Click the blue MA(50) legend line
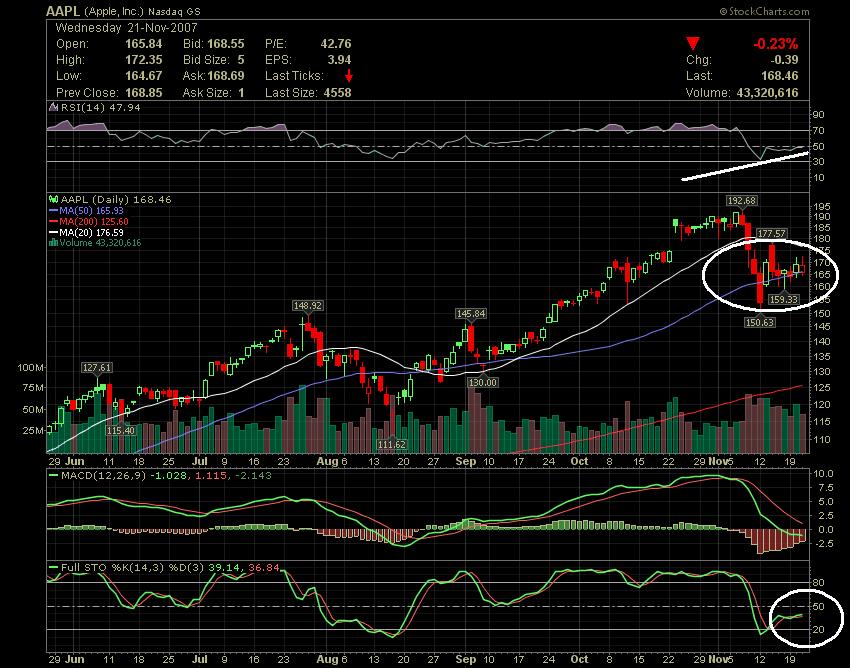850x668 pixels. pos(53,211)
